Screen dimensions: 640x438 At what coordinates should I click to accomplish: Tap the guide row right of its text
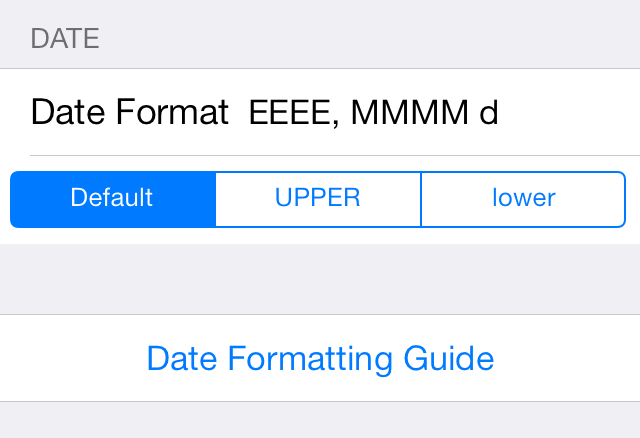coord(567,358)
